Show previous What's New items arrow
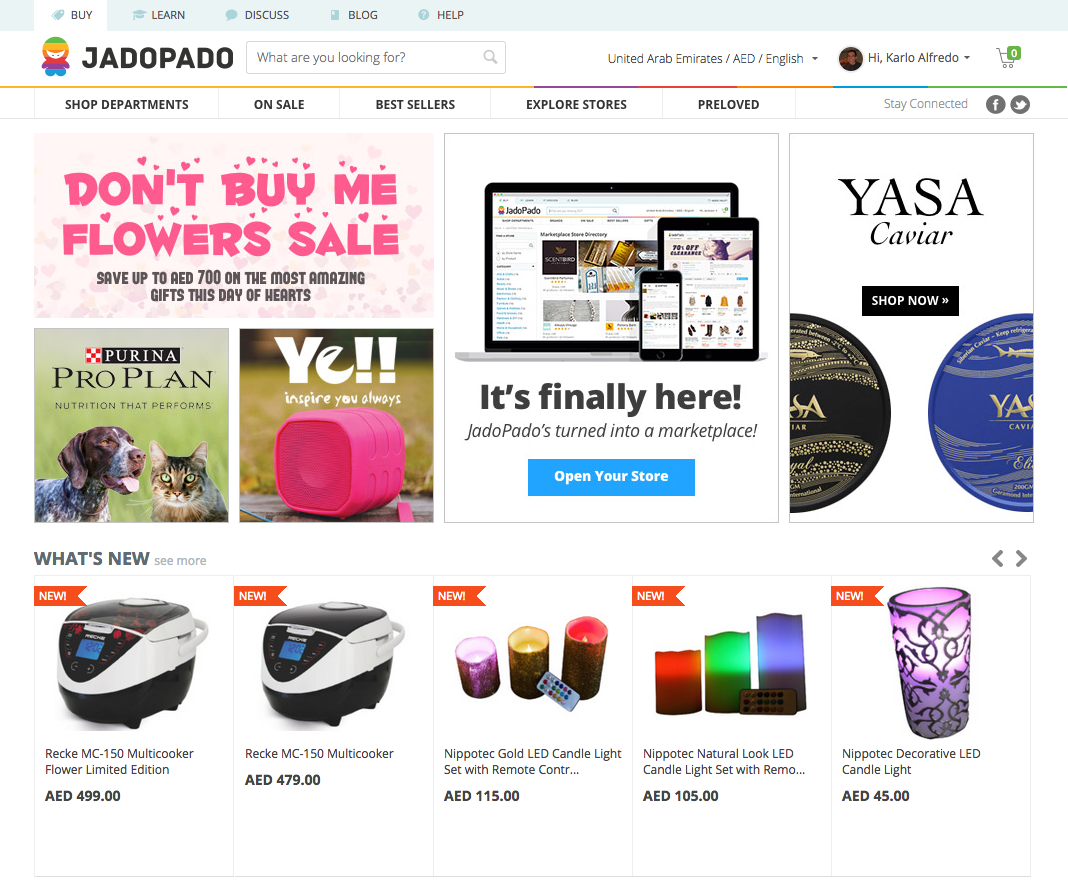Viewport: 1068px width, 889px height. [x=997, y=559]
